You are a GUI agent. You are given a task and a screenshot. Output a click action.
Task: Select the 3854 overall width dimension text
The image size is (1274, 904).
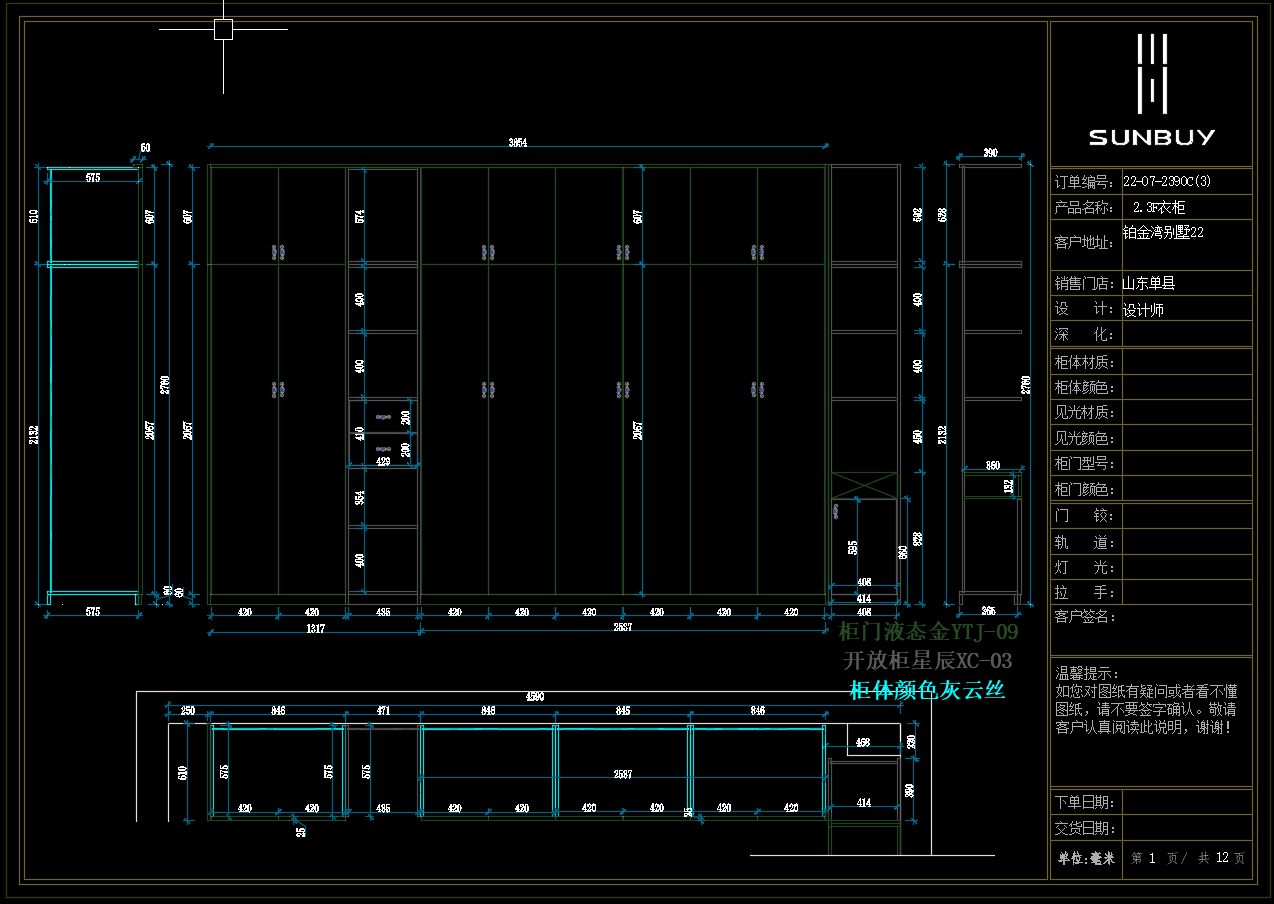tap(517, 143)
